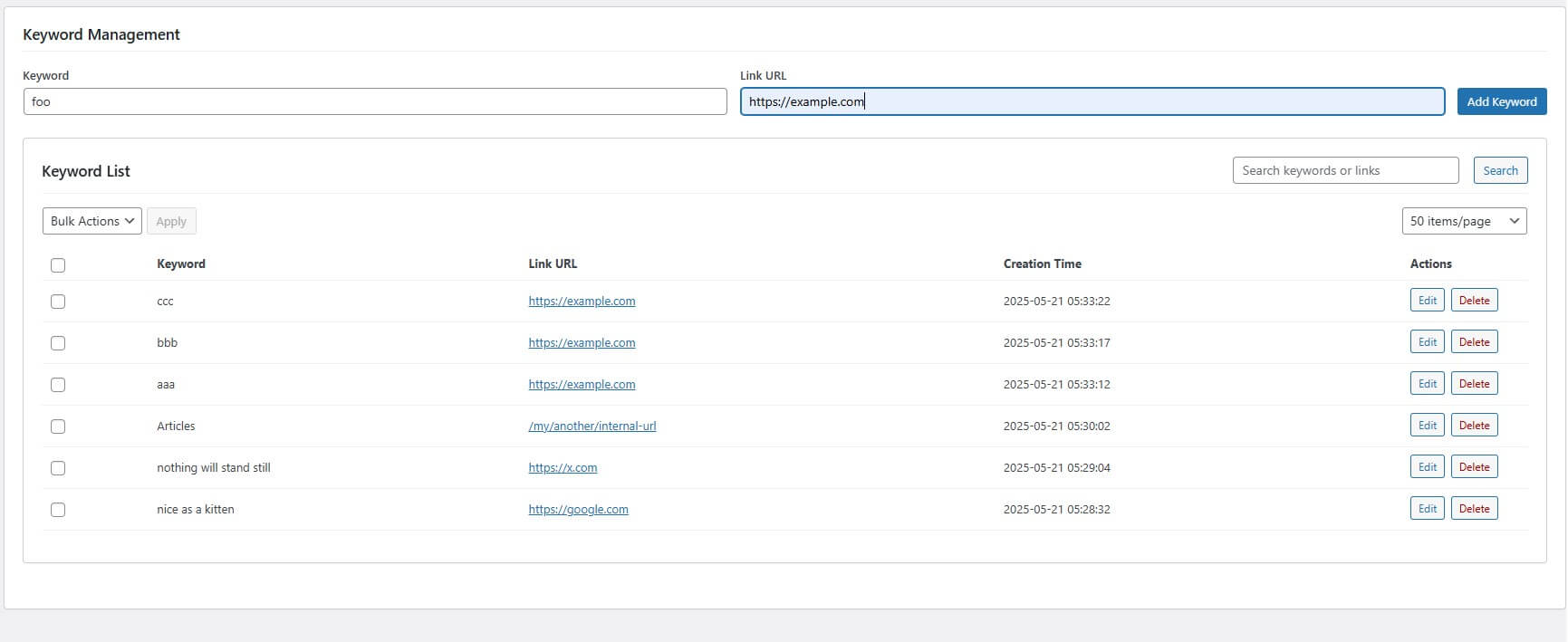Click creation time 2025-05-21 05:33:12

point(1057,385)
